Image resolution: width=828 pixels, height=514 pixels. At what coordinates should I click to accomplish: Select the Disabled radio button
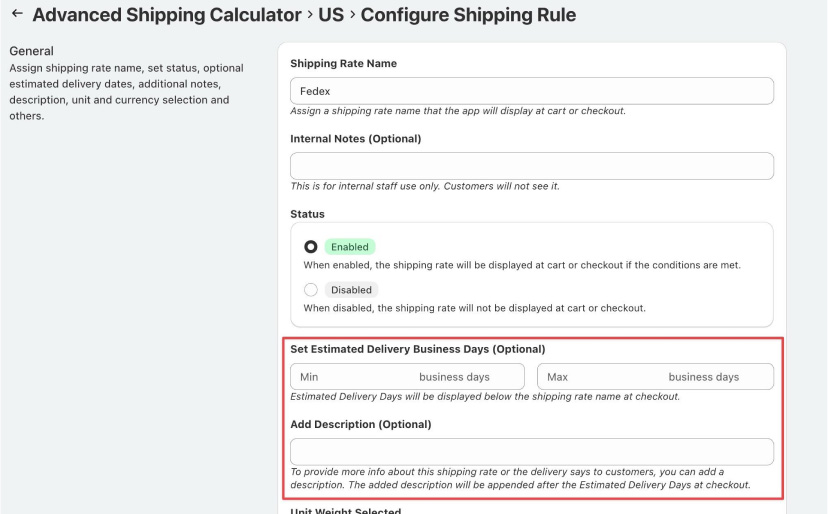click(x=310, y=289)
